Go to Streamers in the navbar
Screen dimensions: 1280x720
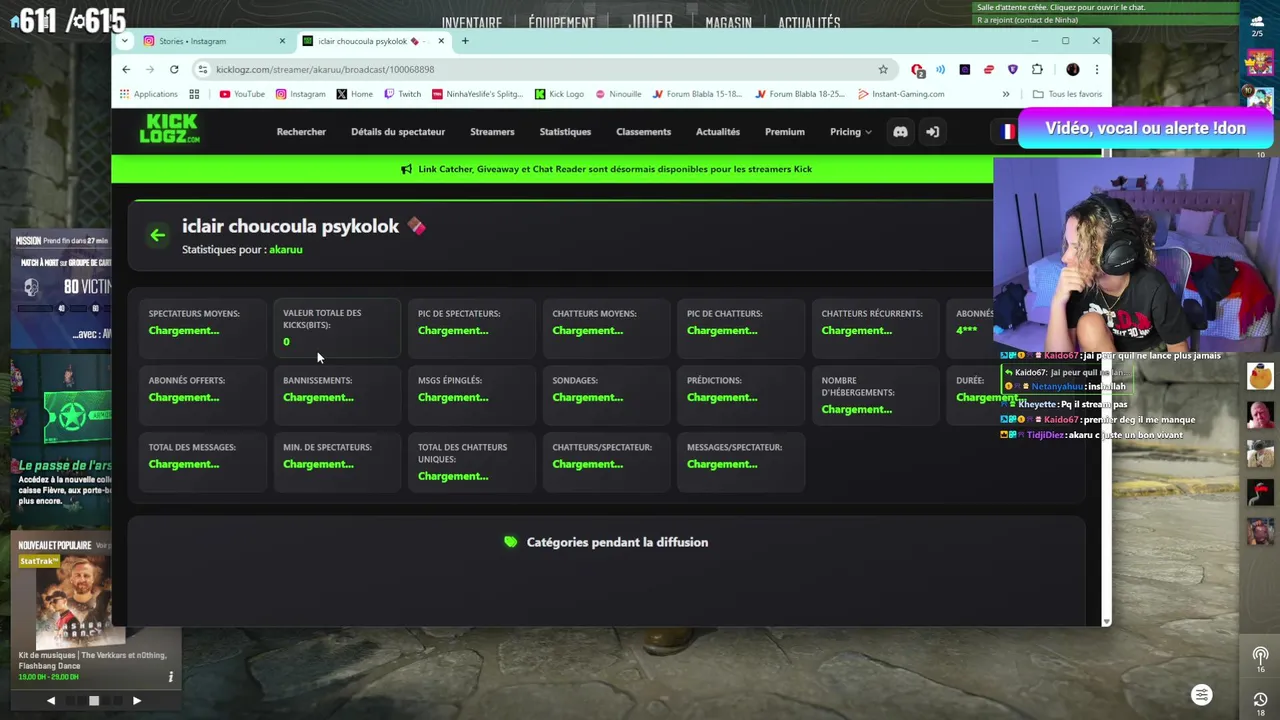coord(492,132)
